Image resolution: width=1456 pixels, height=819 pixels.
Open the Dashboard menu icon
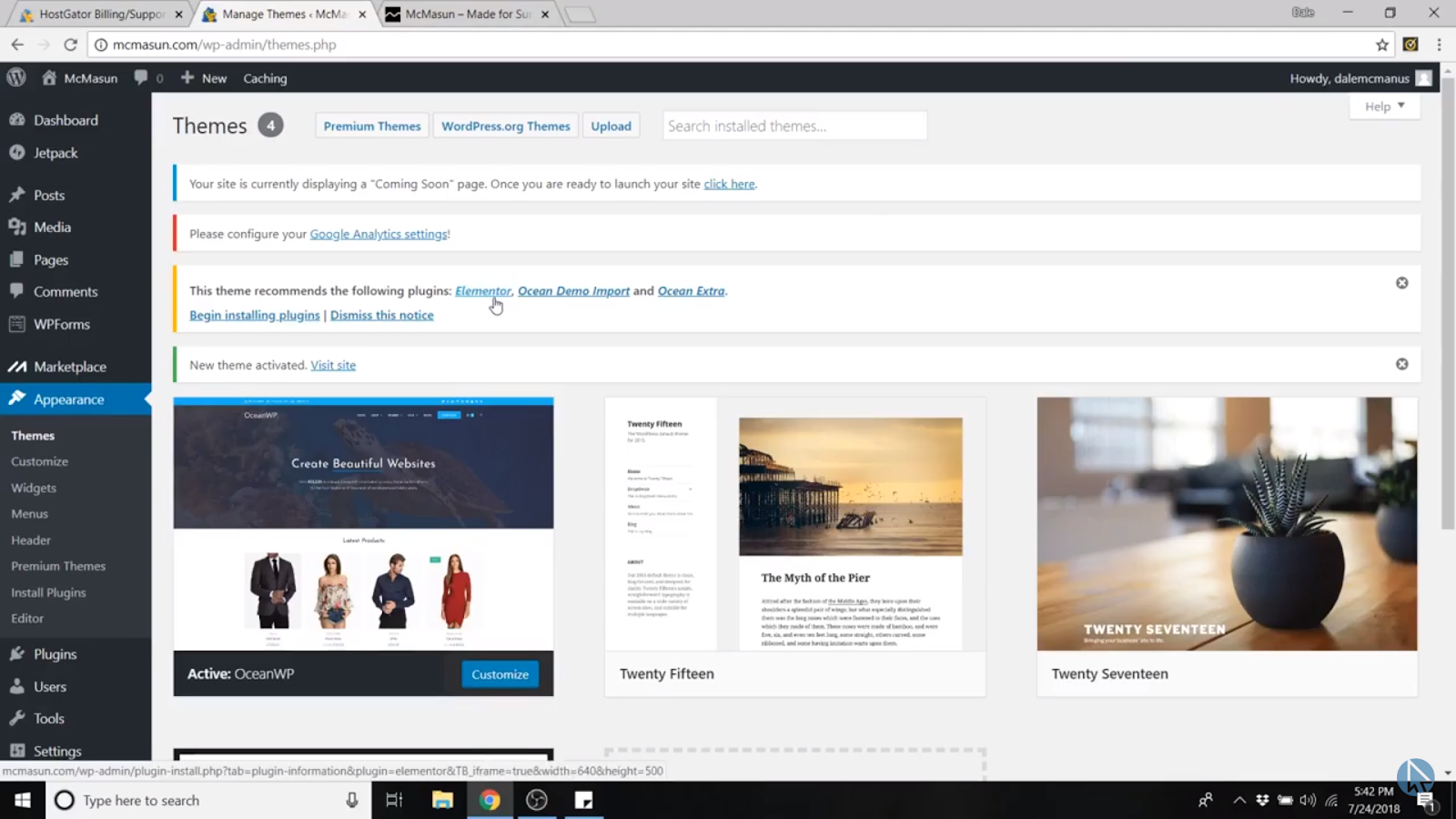(17, 120)
